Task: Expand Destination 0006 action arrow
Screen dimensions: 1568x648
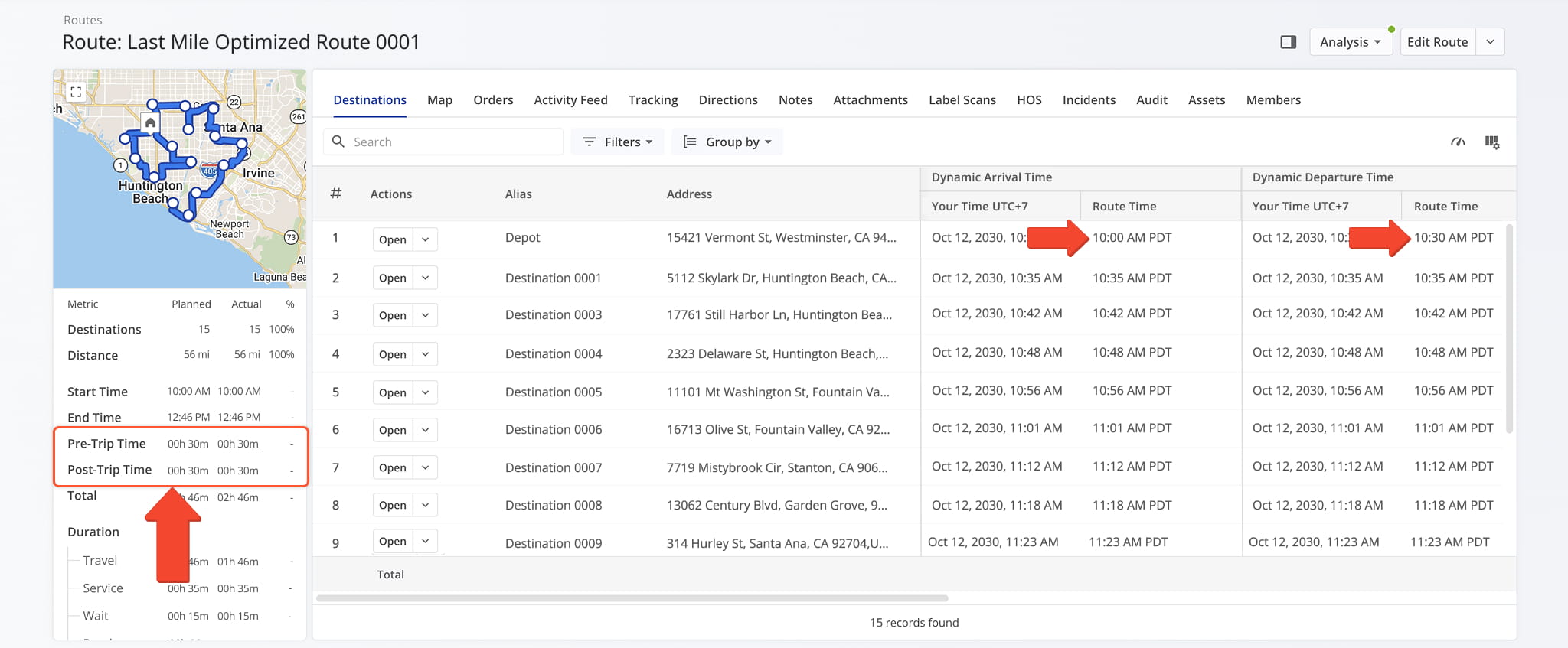Action: [x=425, y=430]
